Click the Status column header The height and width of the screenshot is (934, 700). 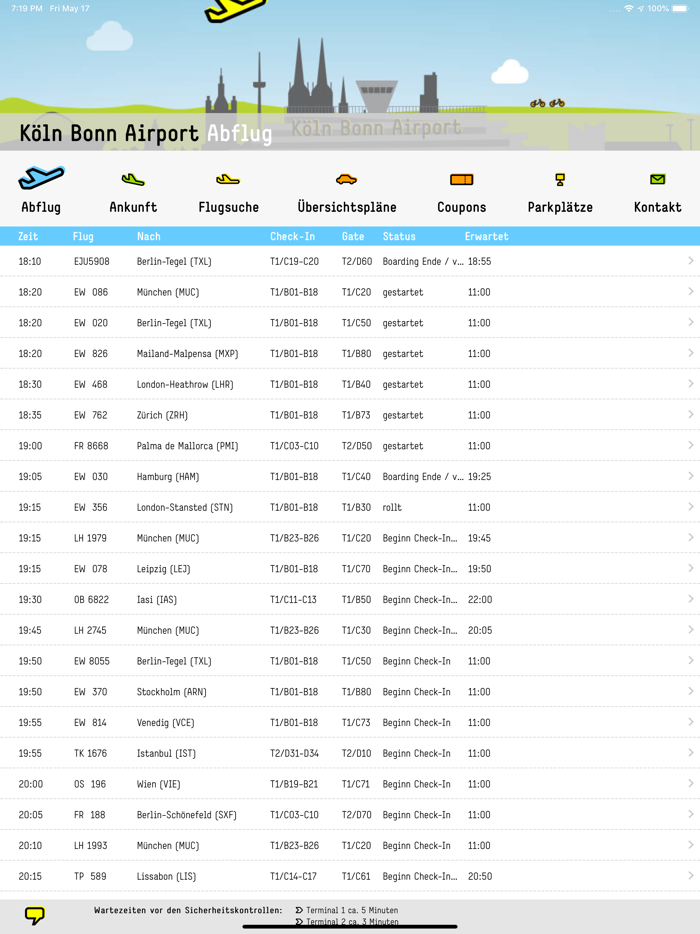tap(399, 236)
